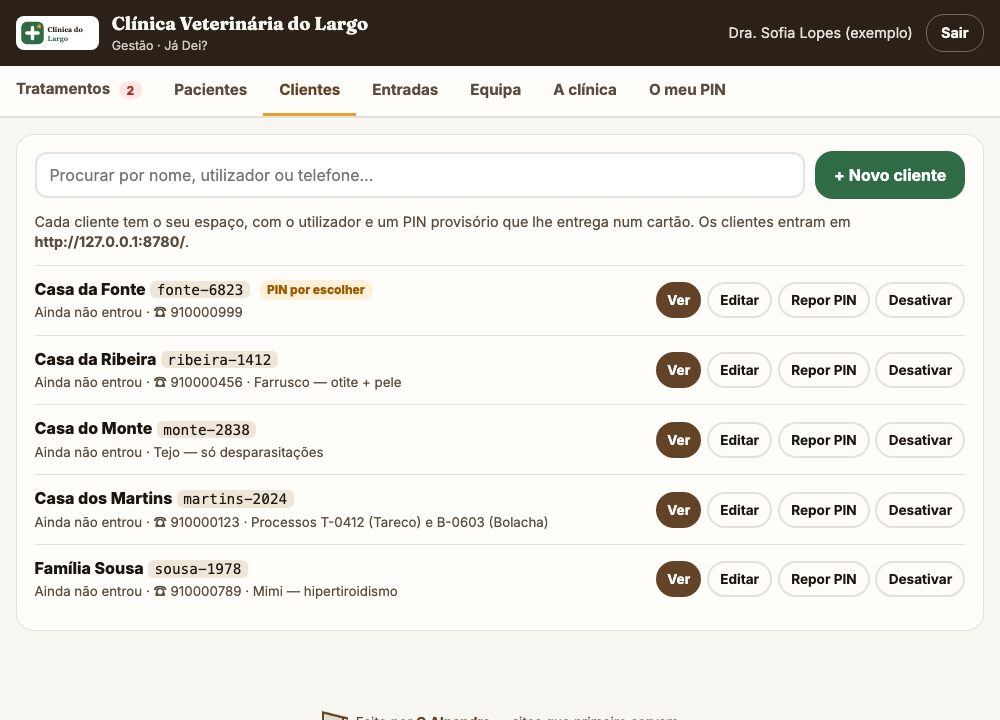Click the http://127.0.0.1:8780/ address text
This screenshot has height=720, width=1000.
pyautogui.click(x=110, y=242)
